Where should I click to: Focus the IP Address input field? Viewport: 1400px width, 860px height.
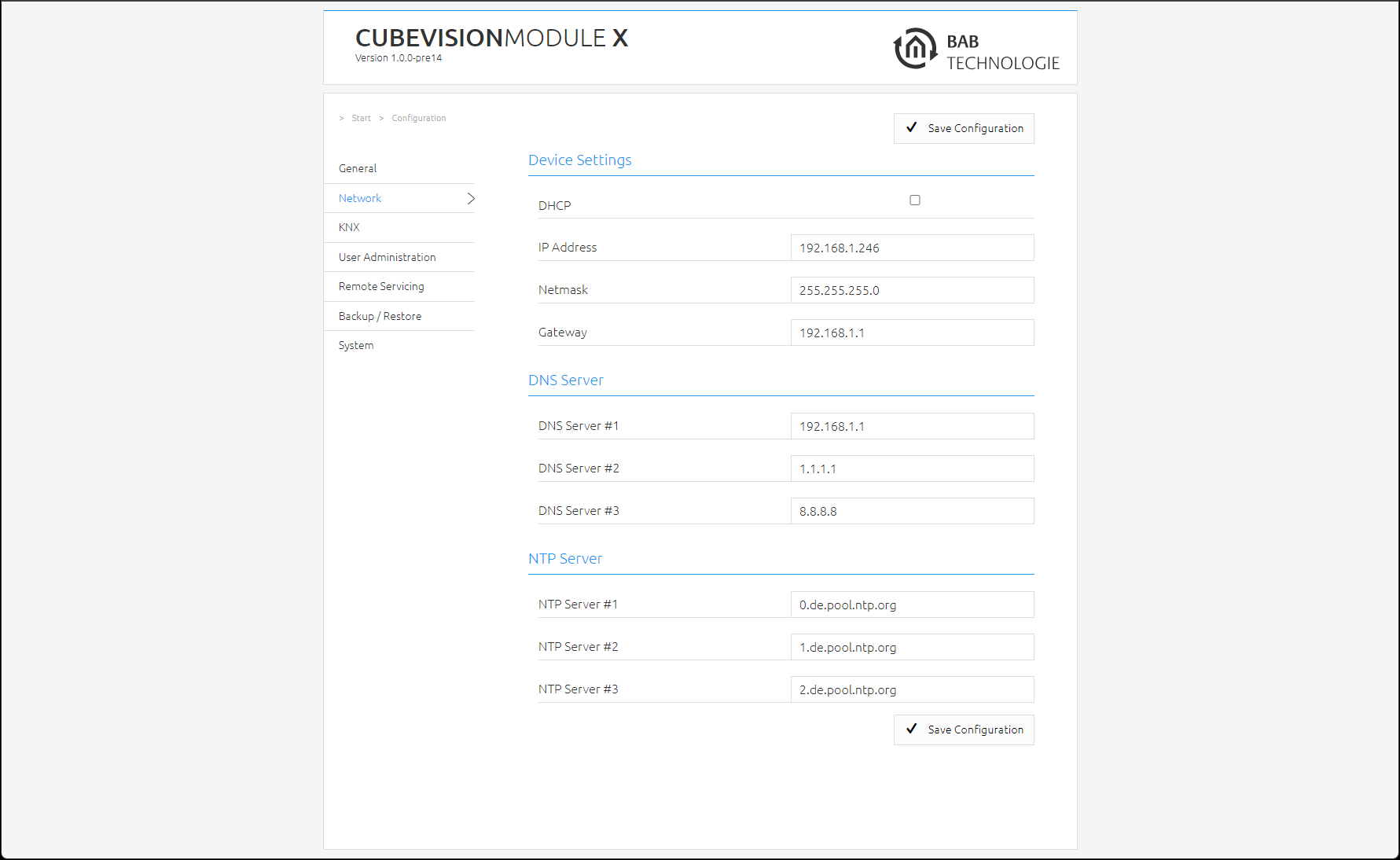coord(912,248)
